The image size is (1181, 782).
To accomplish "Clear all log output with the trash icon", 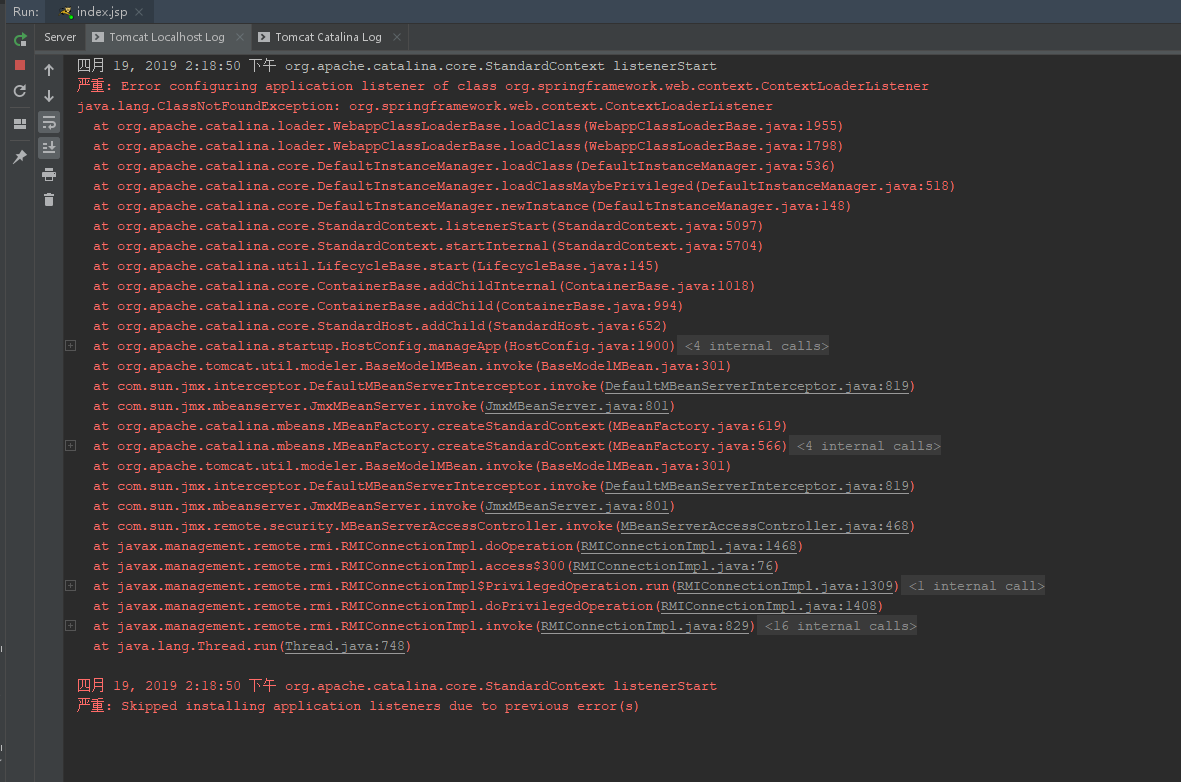I will pyautogui.click(x=49, y=200).
